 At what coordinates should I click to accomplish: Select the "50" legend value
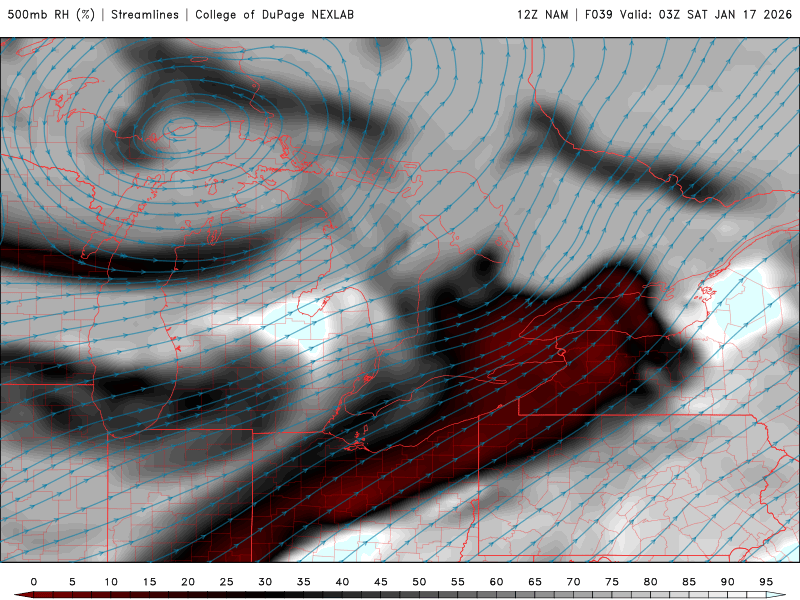click(x=419, y=582)
